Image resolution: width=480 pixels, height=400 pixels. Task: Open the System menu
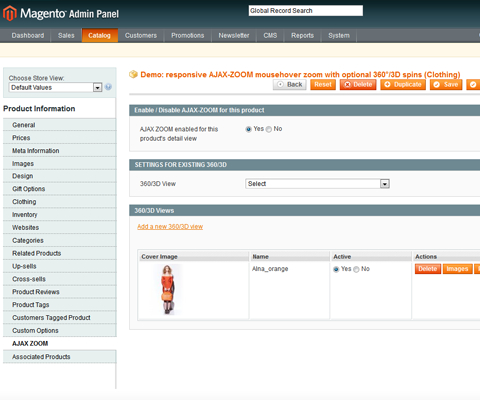pyautogui.click(x=339, y=35)
